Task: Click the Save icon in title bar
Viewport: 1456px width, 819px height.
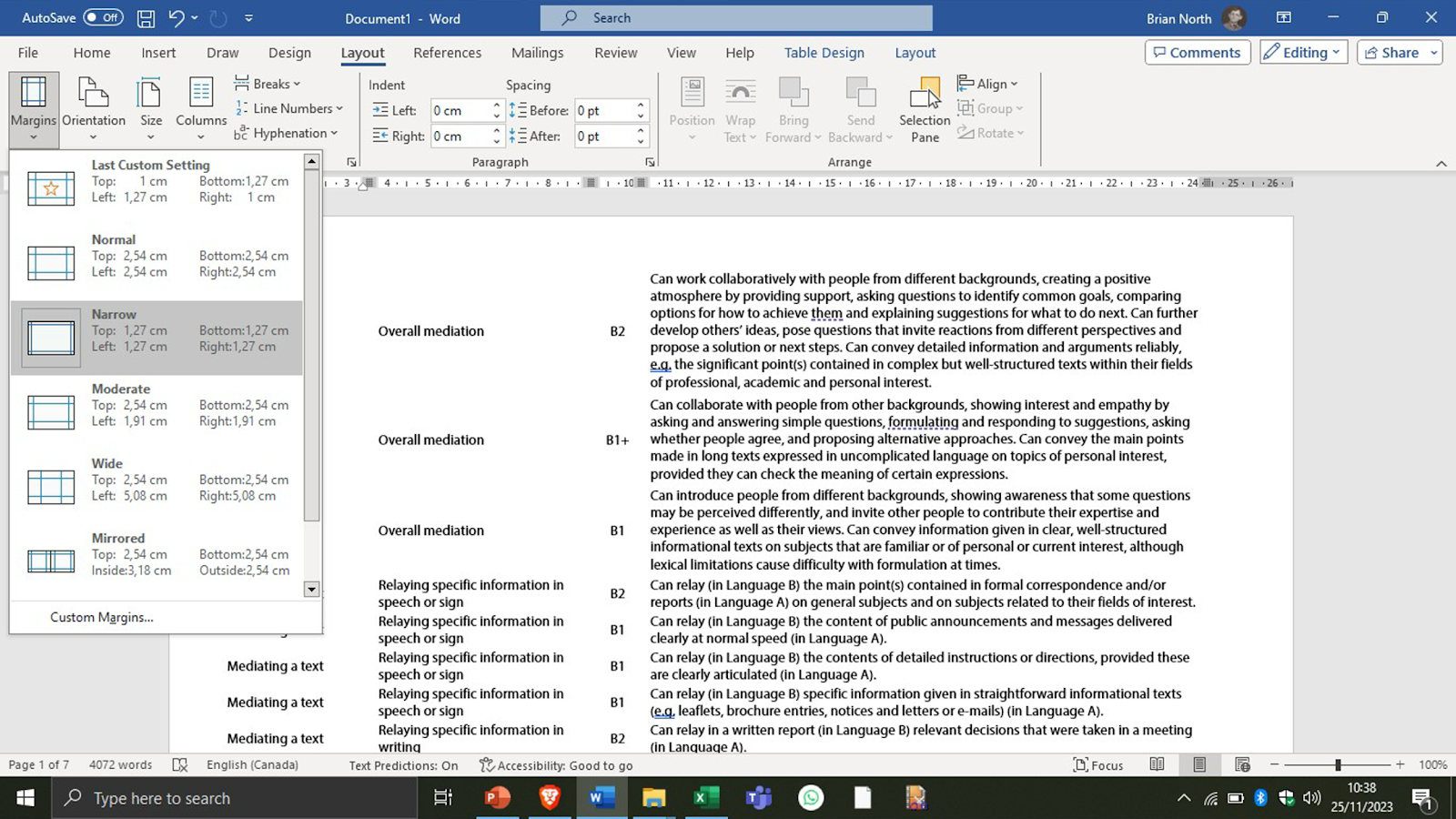Action: point(146,18)
